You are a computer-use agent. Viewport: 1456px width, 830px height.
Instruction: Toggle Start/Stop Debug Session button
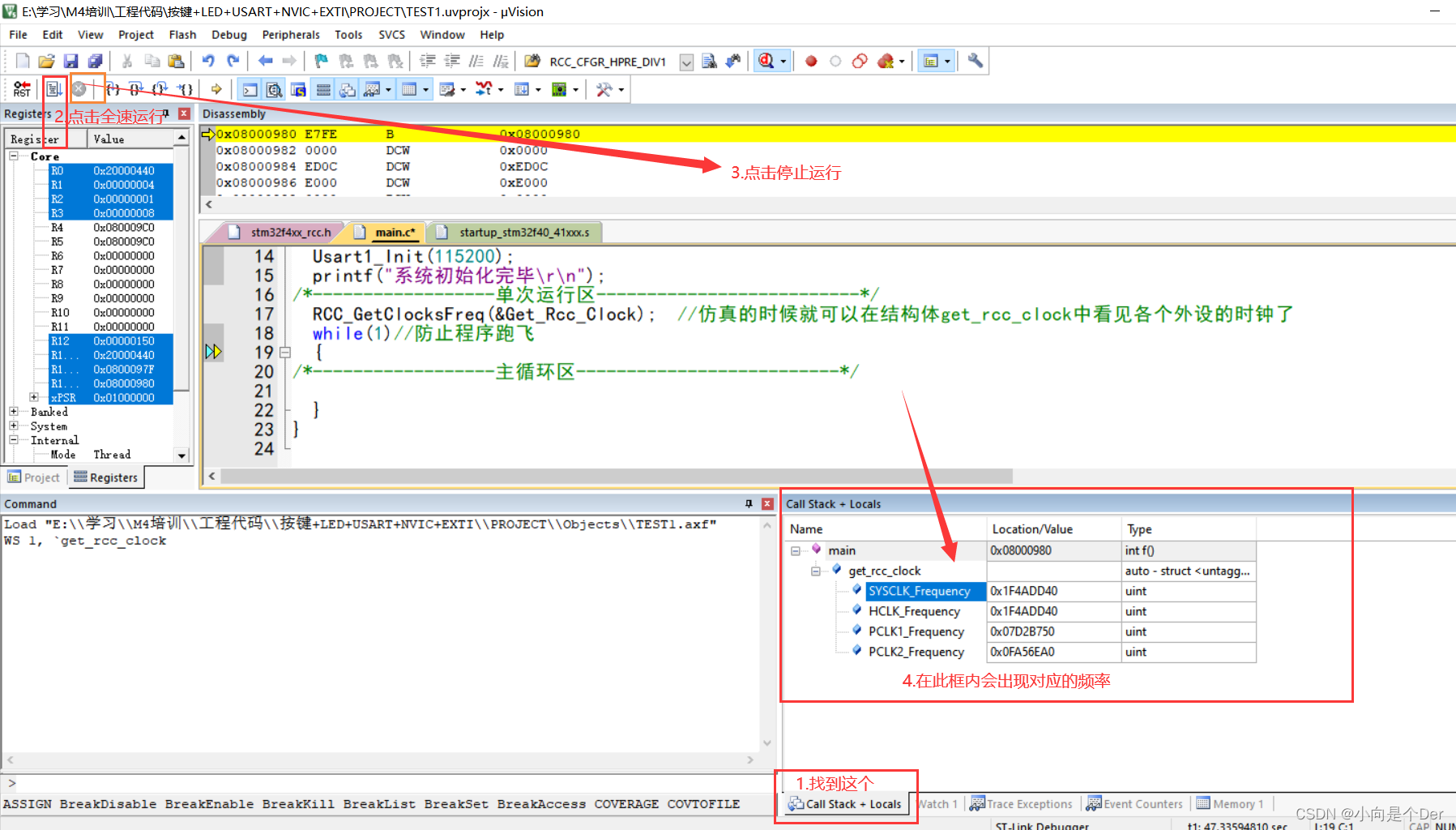pyautogui.click(x=766, y=61)
